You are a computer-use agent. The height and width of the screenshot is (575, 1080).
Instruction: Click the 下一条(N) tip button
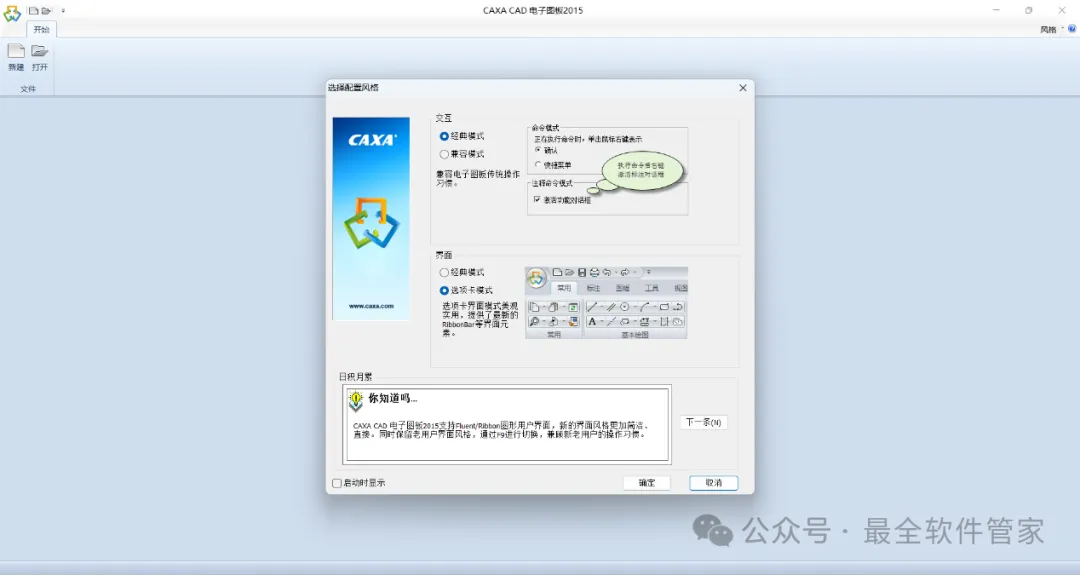pos(703,422)
